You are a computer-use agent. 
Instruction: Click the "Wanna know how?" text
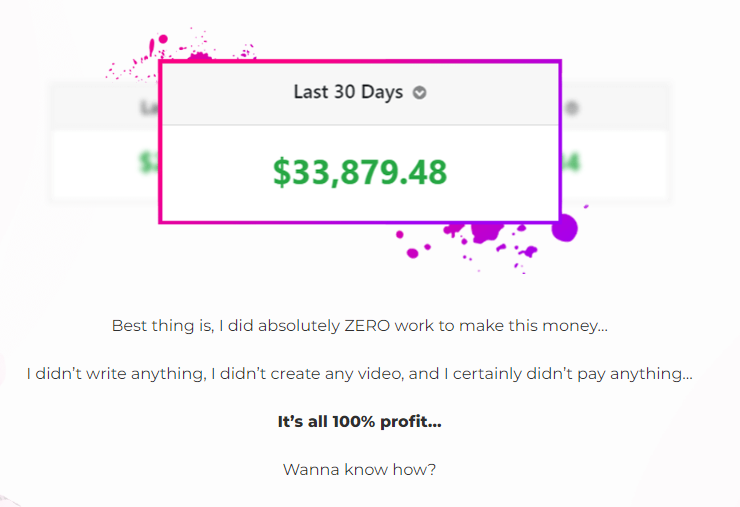[x=360, y=470]
